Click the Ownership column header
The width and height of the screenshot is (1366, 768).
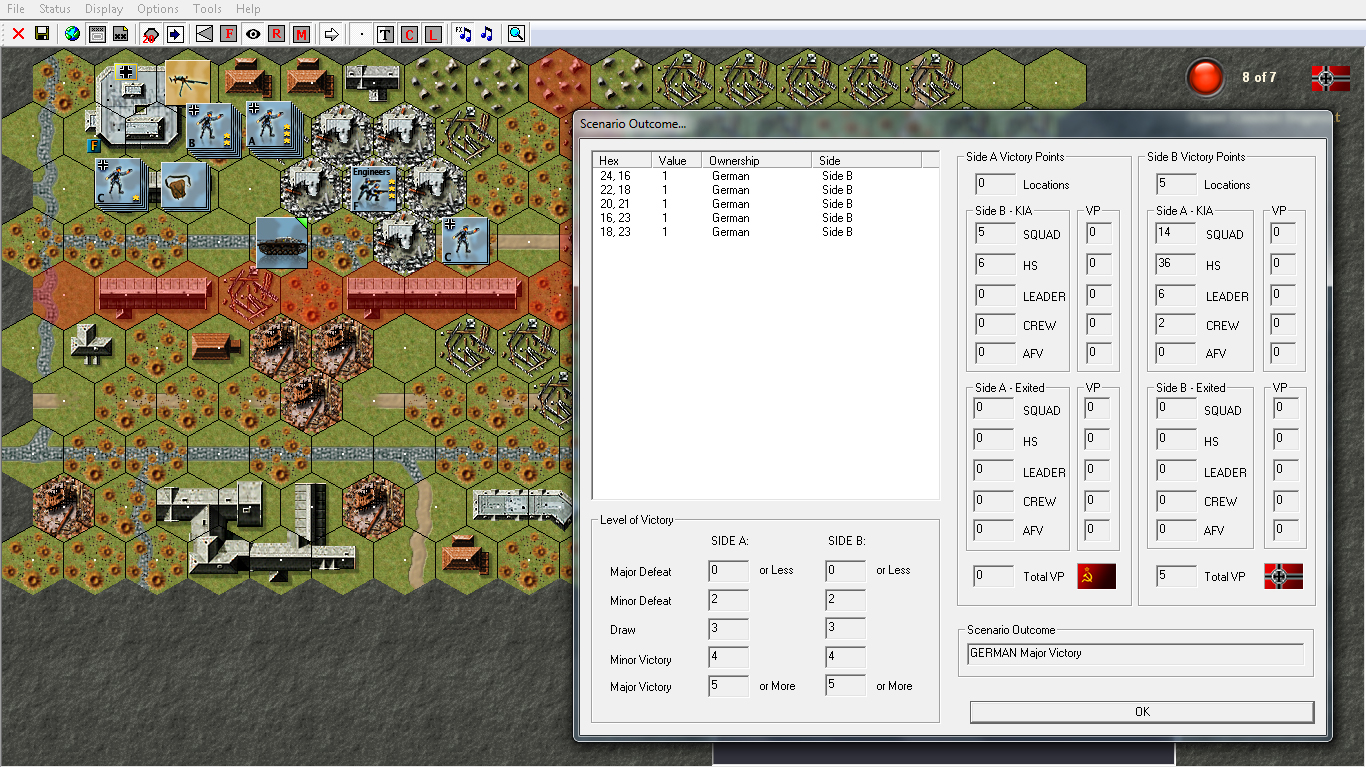(x=757, y=160)
